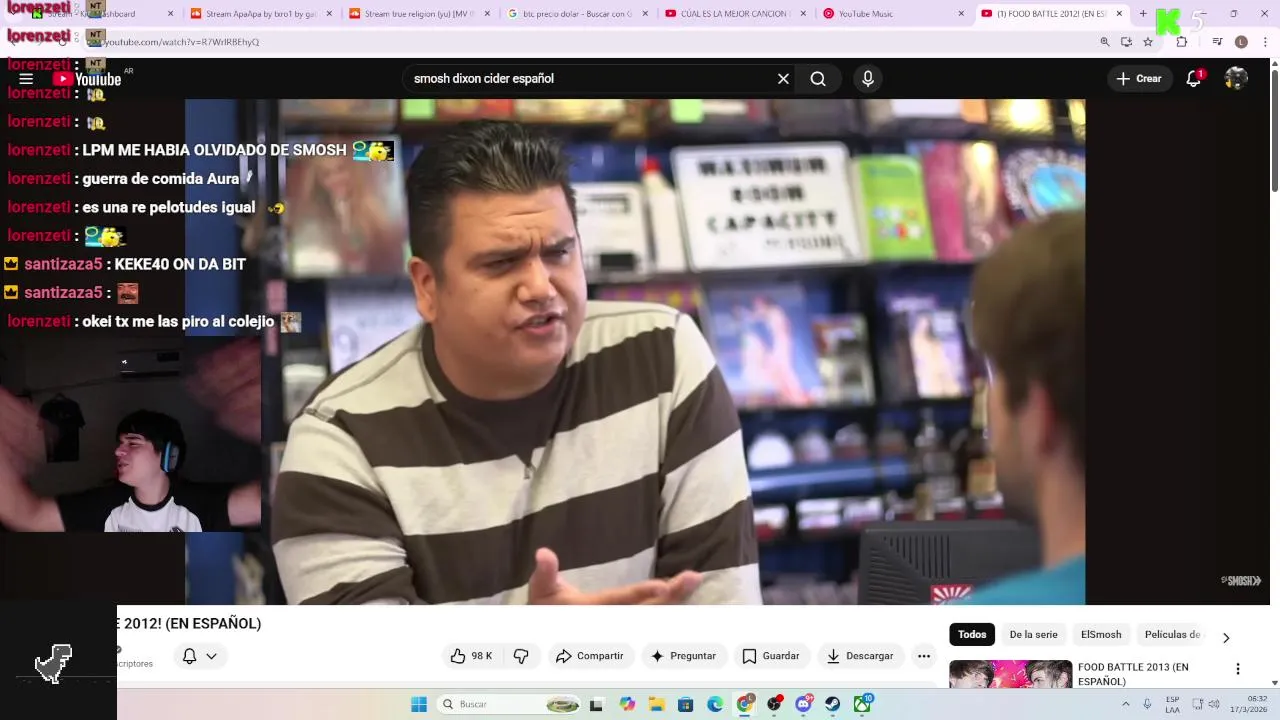Open the Chrome extensions puzzle icon
1280x720 pixels.
pos(1182,42)
